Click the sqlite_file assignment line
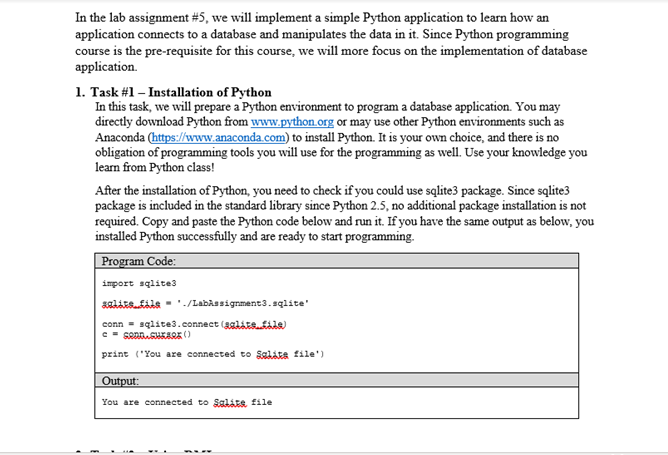This screenshot has height=455, width=668. (205, 303)
